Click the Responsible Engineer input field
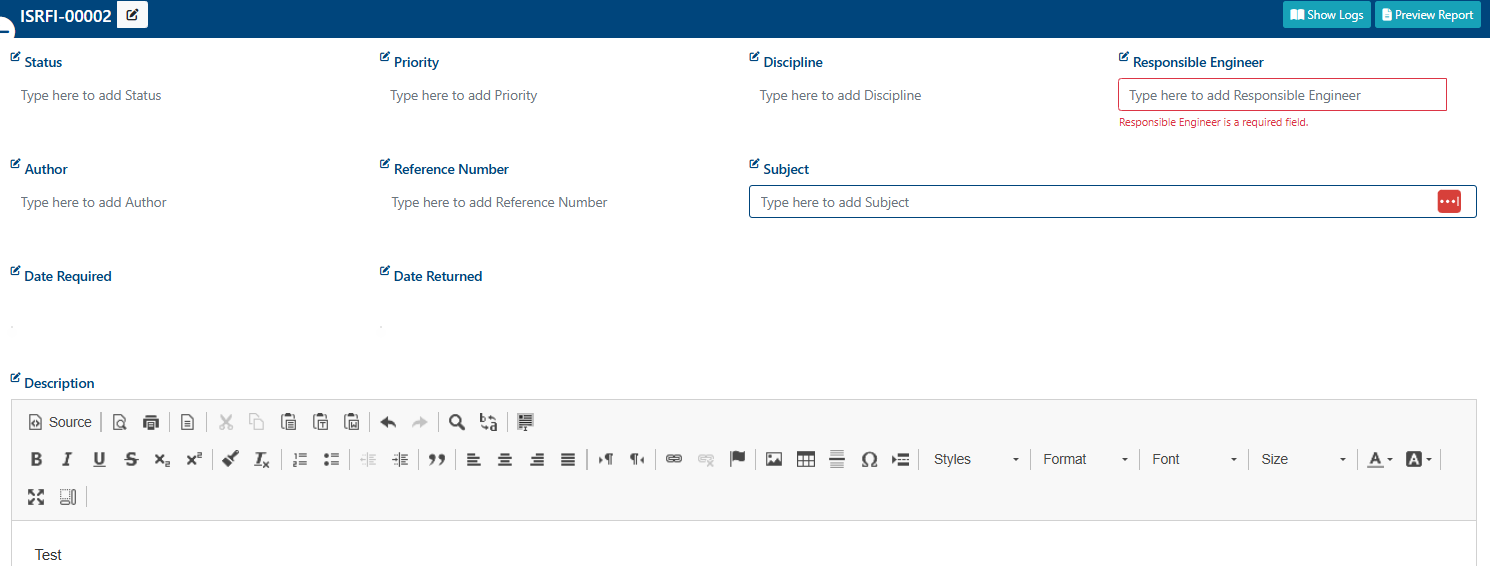The height and width of the screenshot is (566, 1490). 1282,95
